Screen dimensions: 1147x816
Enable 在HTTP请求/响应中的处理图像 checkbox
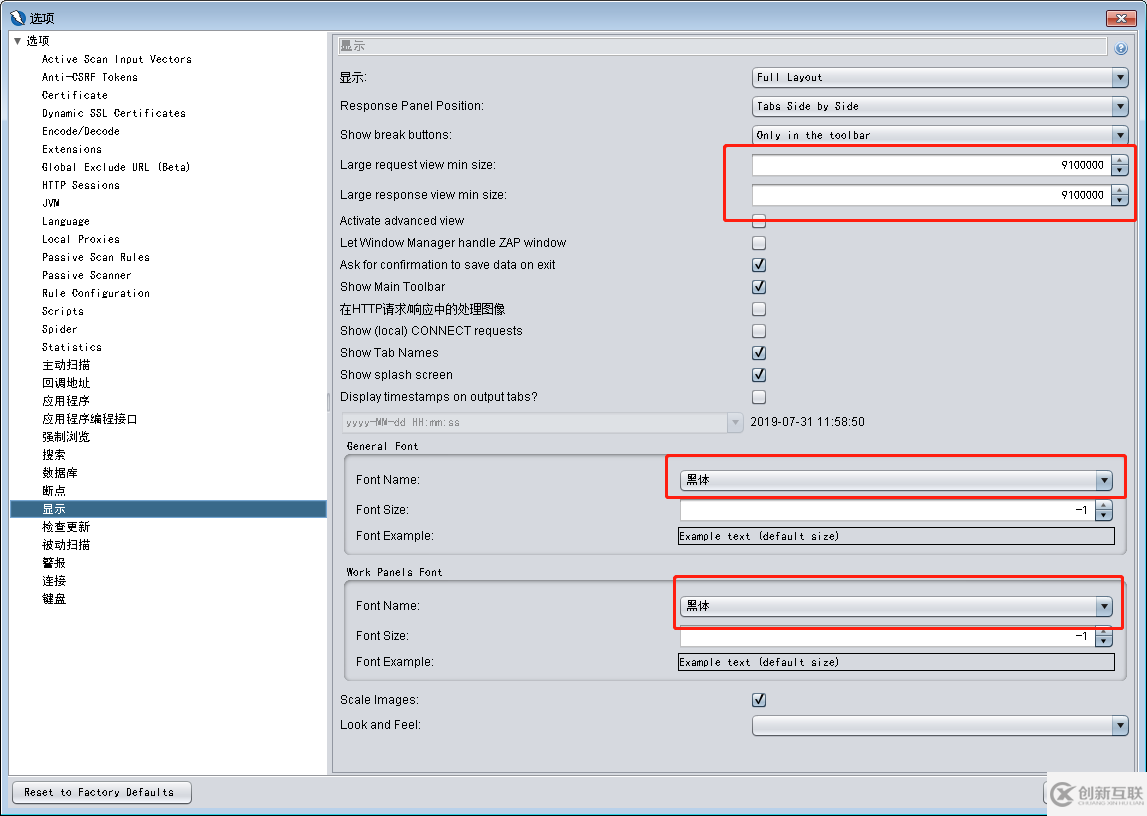[759, 309]
